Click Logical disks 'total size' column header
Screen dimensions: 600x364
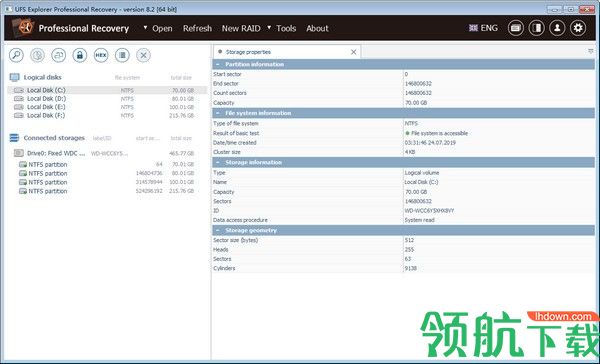pos(181,78)
